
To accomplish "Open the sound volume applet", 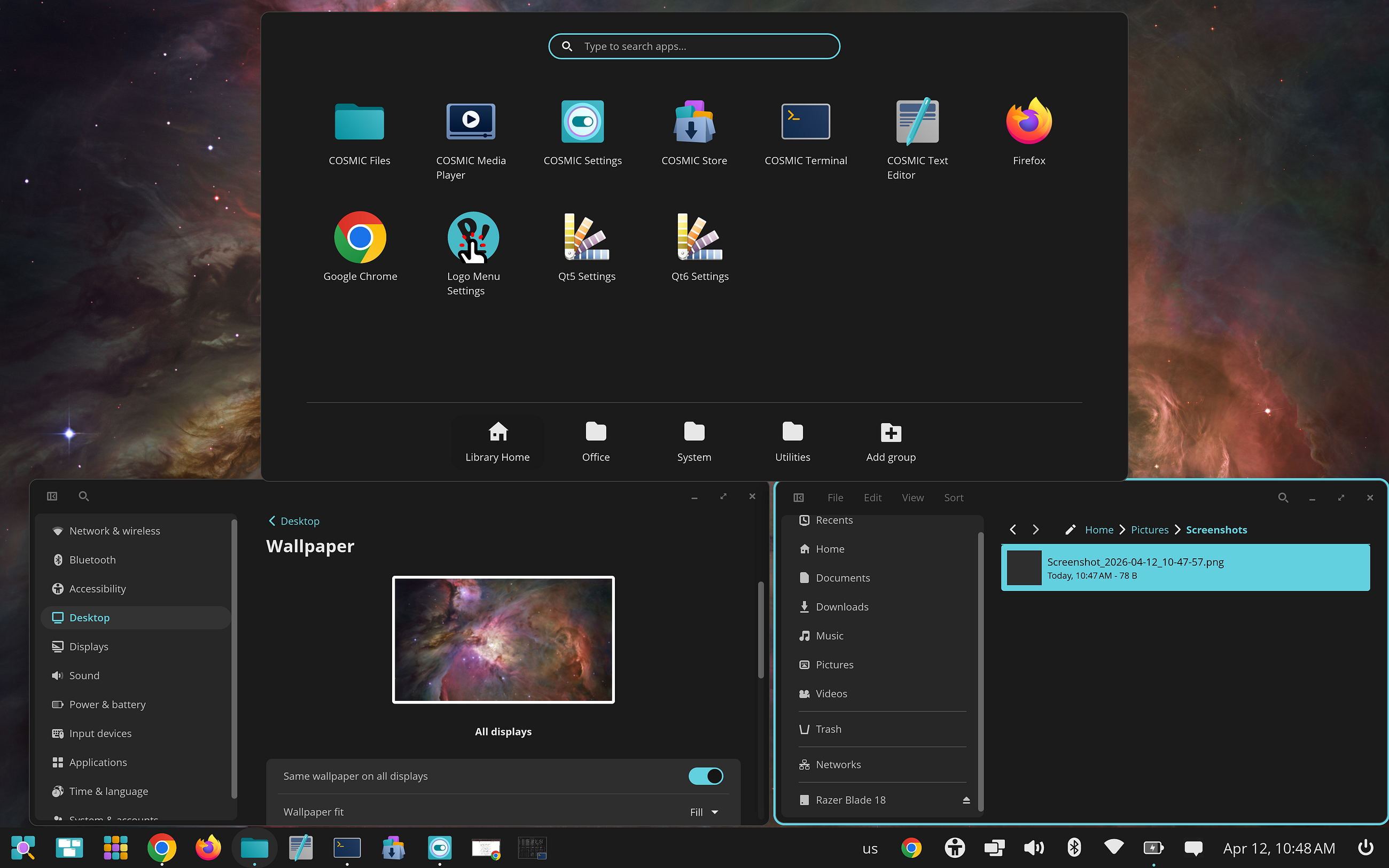I will pos(1034,848).
